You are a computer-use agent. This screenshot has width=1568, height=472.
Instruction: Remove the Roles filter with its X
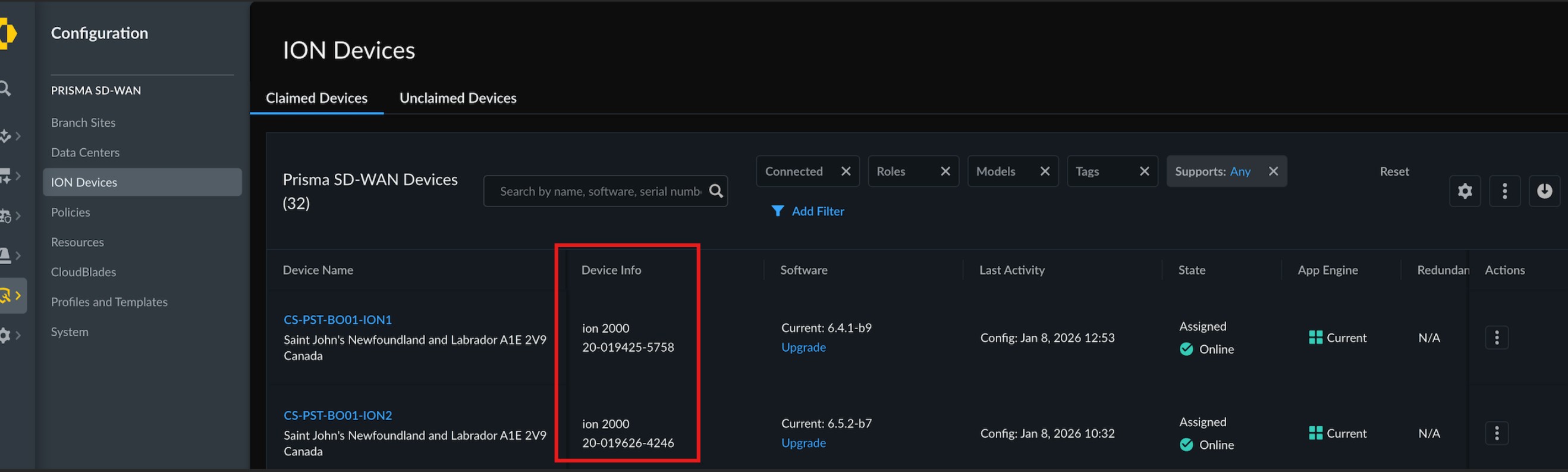pos(945,171)
